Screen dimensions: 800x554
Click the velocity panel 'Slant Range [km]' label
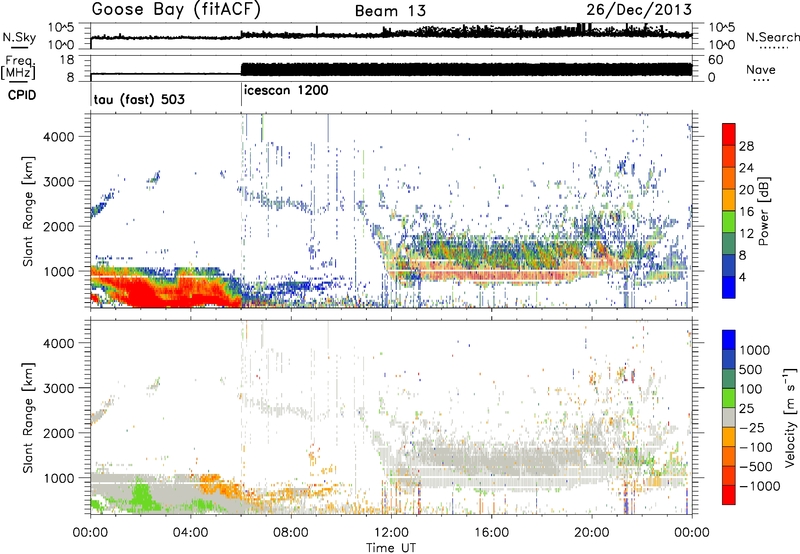tap(28, 417)
